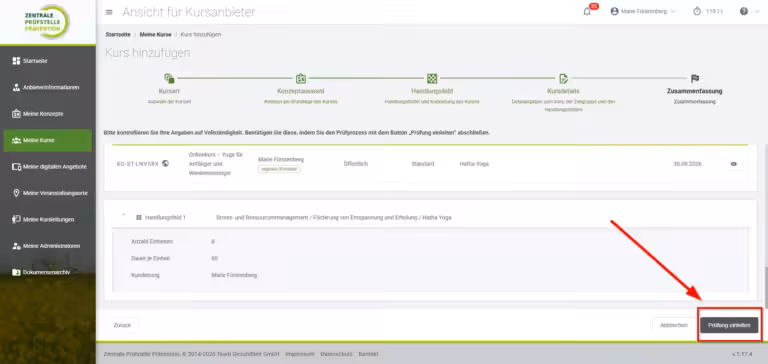Click the Abbrechen button
The width and height of the screenshot is (768, 364).
click(673, 325)
